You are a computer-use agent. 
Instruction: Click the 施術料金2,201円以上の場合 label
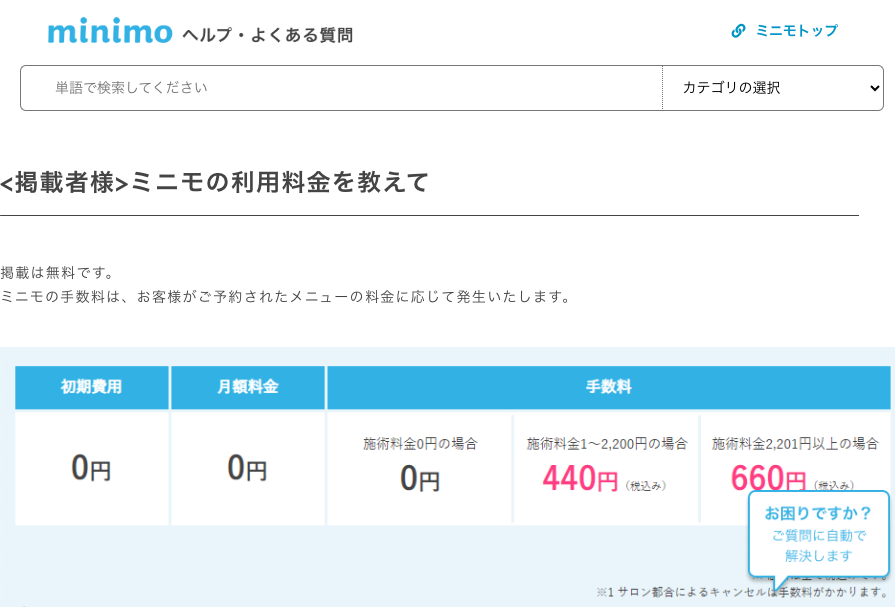point(795,443)
